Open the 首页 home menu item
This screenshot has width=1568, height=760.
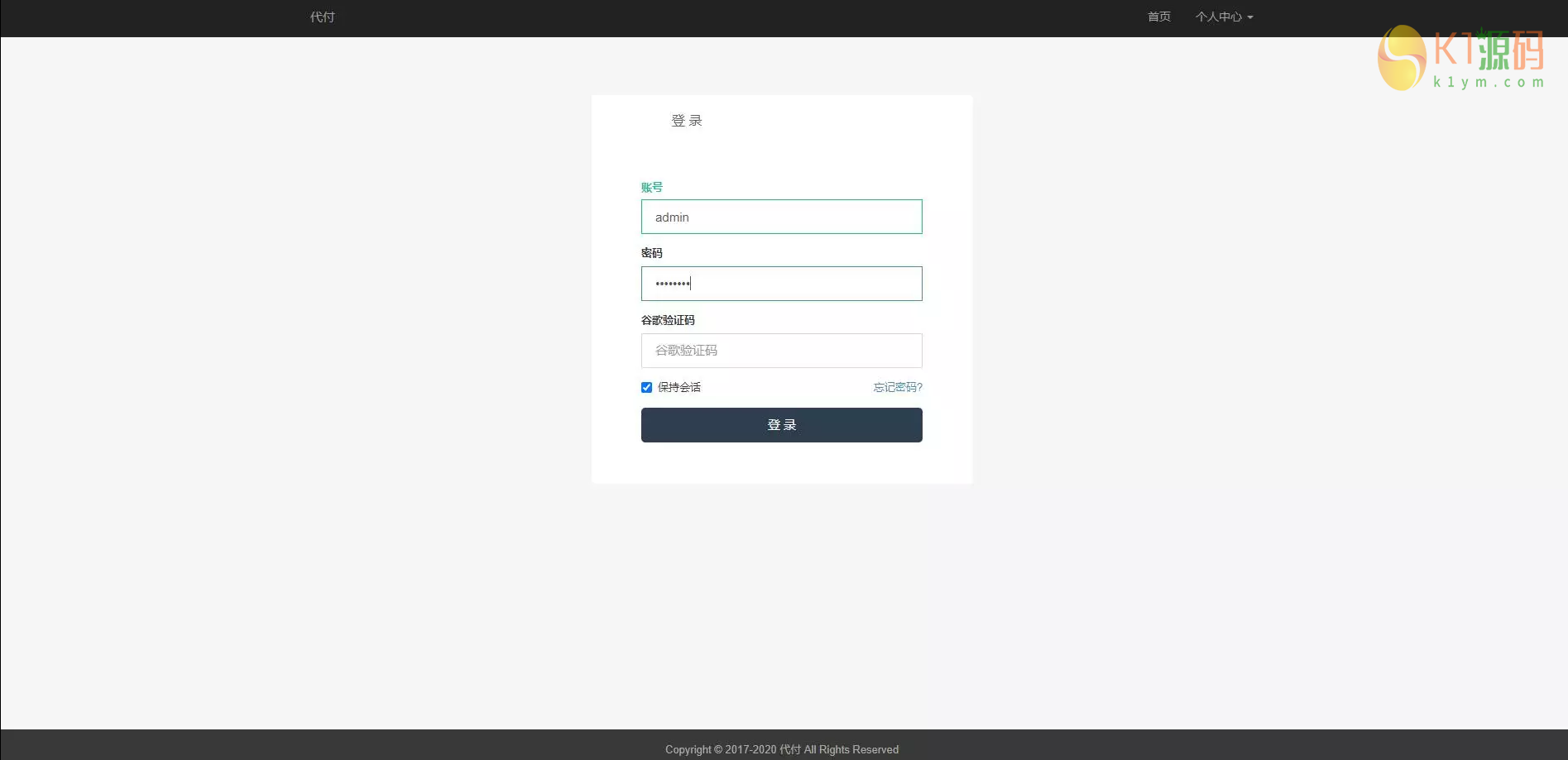tap(1158, 17)
